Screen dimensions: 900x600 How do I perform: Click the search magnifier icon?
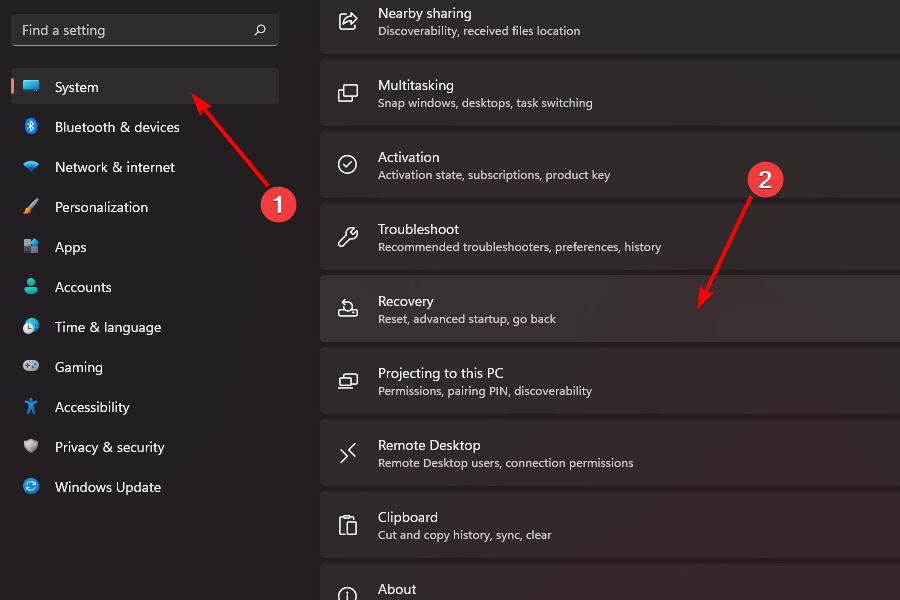coord(260,30)
